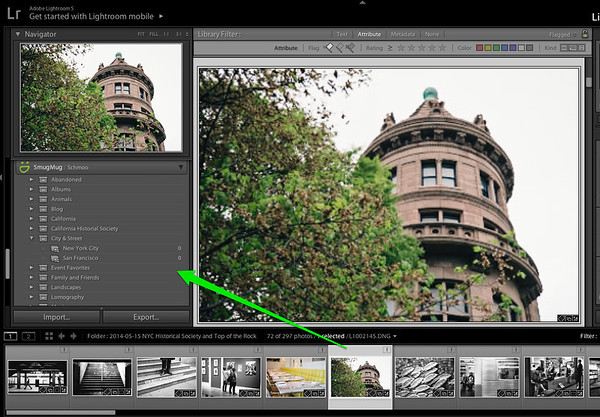This screenshot has width=600, height=417.
Task: Collapse the Navigator panel
Action: click(x=18, y=34)
